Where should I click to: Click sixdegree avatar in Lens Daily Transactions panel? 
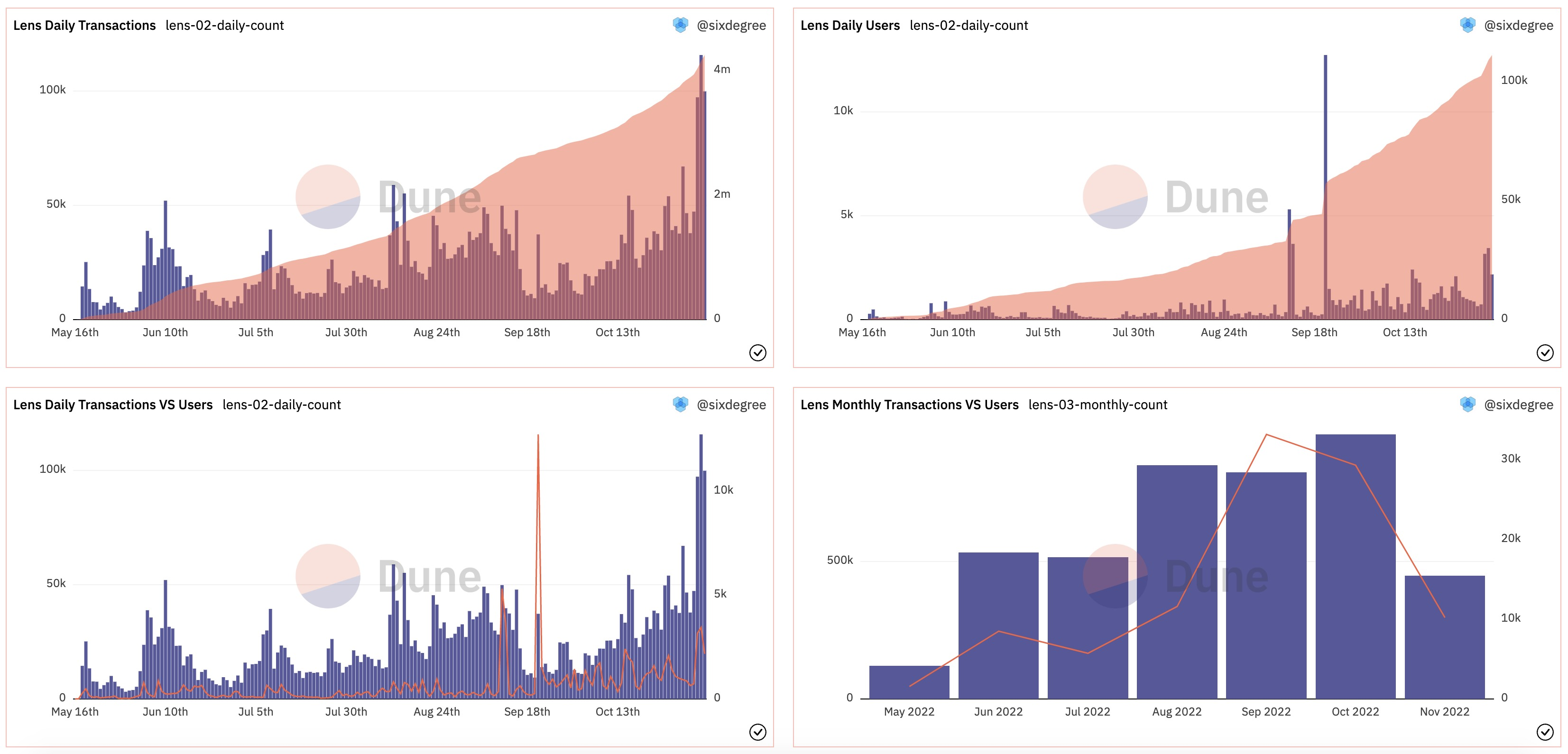tap(680, 25)
